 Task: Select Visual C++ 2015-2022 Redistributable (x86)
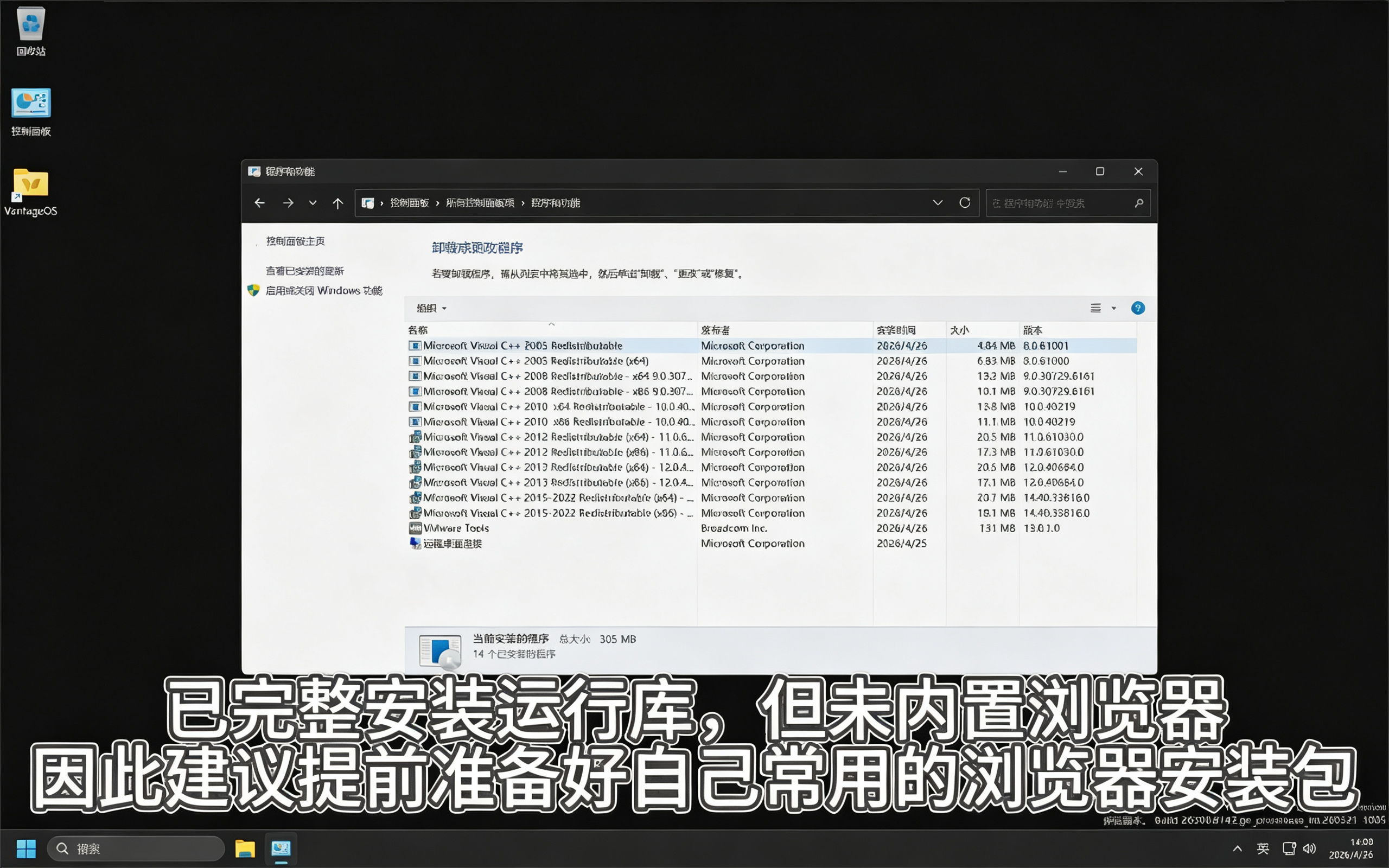(771, 513)
